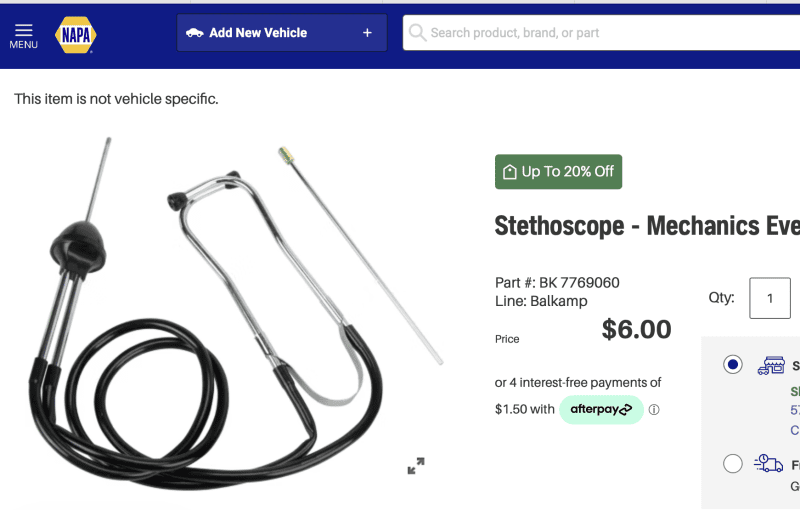Screen dimensions: 800x510
Task: Expand the product image to fullscreen
Action: point(416,466)
